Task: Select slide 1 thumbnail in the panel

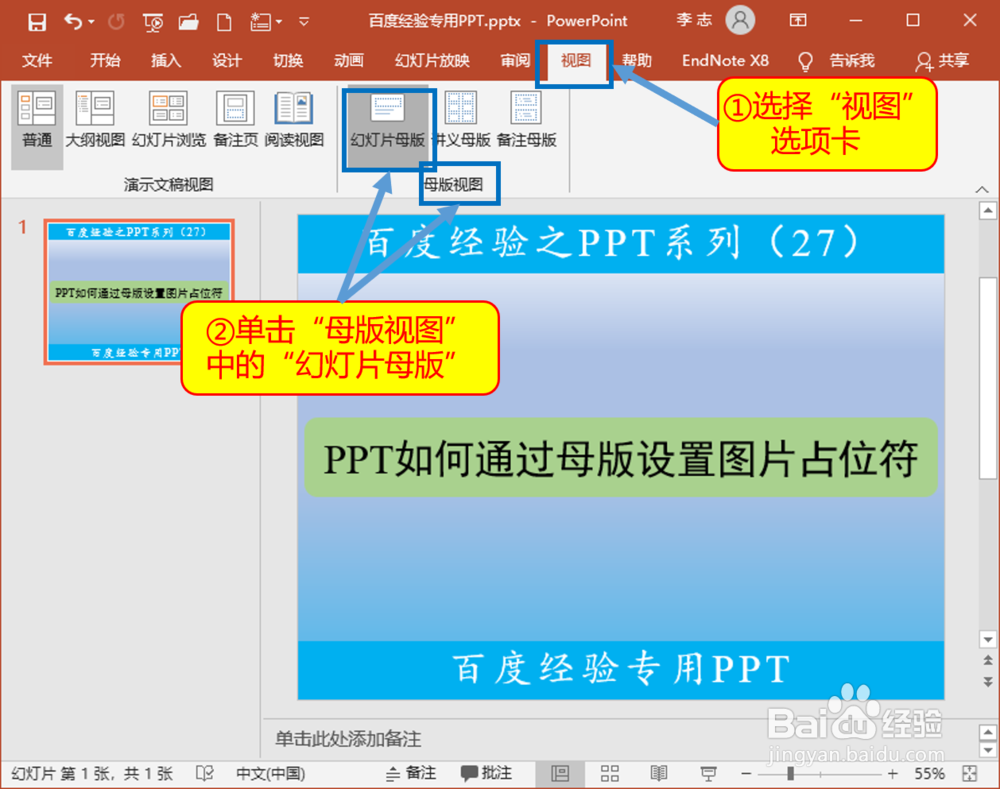Action: 138,291
